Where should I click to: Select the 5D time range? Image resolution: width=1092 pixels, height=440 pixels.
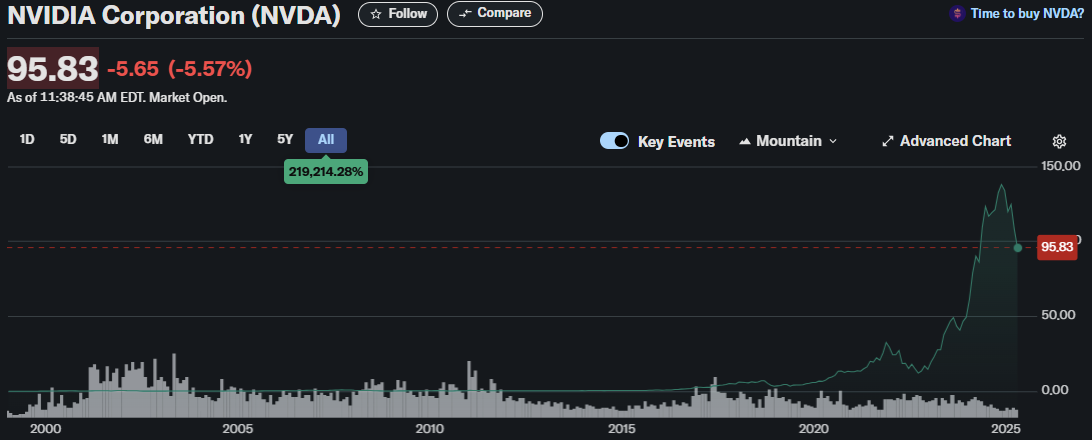68,139
